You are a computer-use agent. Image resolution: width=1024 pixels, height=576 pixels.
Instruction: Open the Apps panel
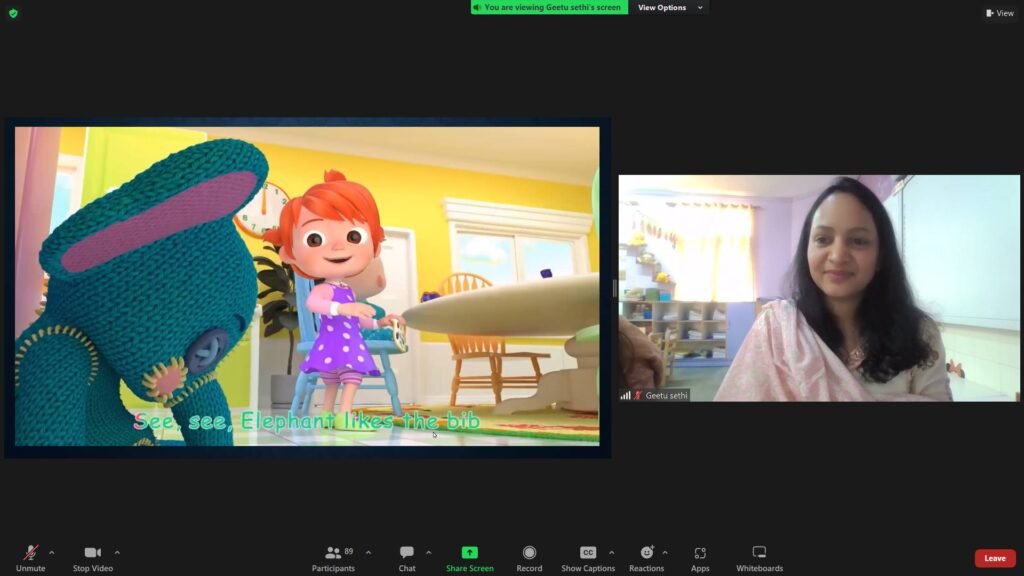[x=700, y=559]
